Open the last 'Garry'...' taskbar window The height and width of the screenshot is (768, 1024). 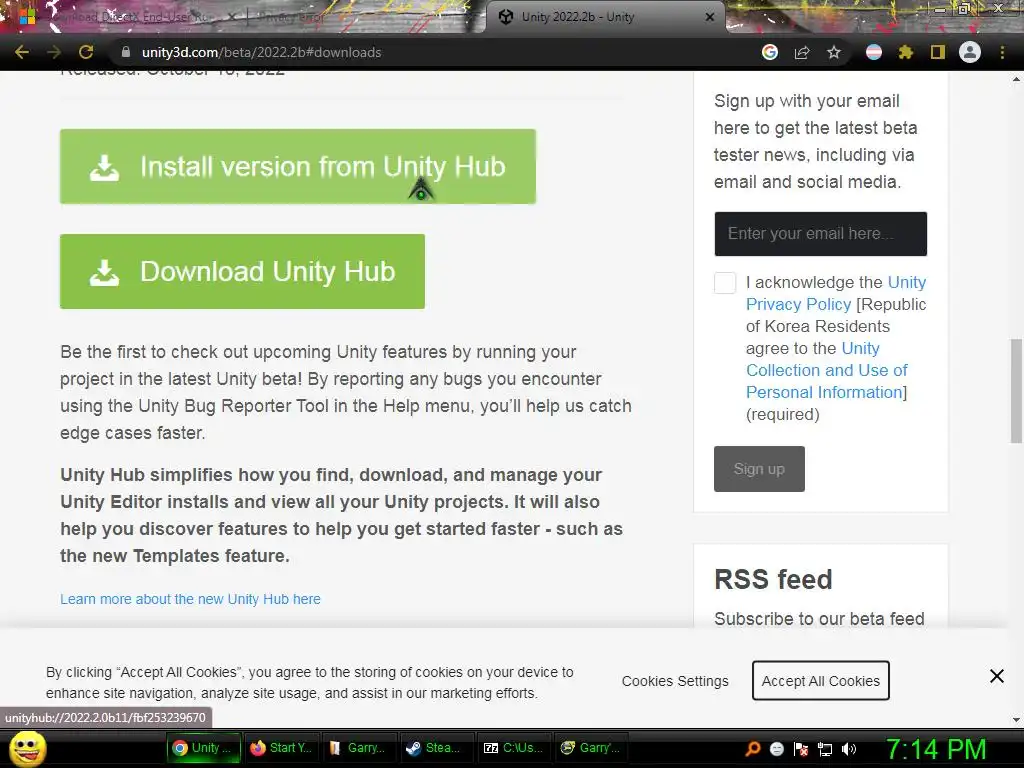click(x=591, y=748)
